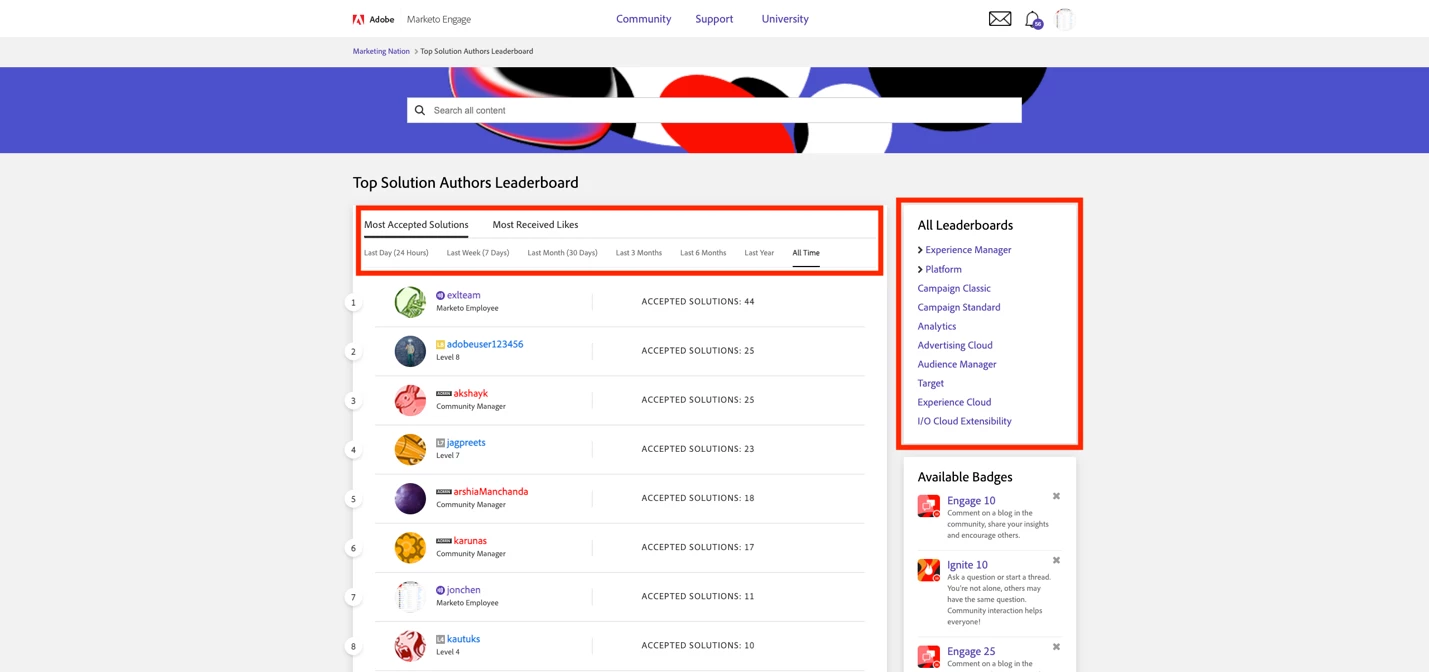Open exlteam's profile link

click(x=463, y=295)
